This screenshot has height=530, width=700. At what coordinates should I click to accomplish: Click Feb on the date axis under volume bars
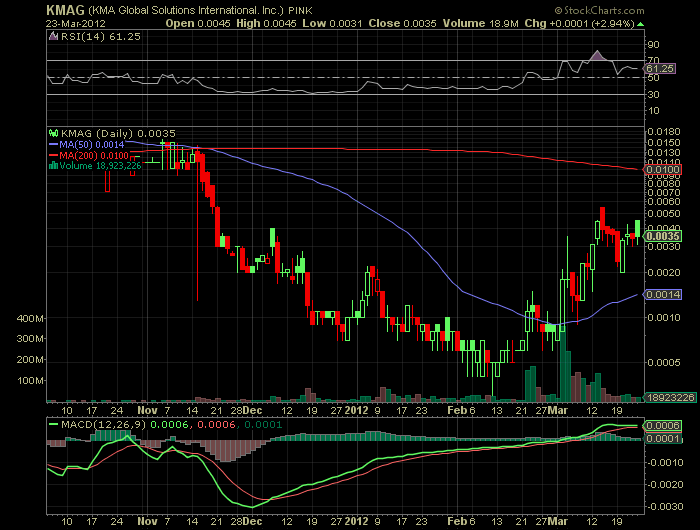(457, 410)
